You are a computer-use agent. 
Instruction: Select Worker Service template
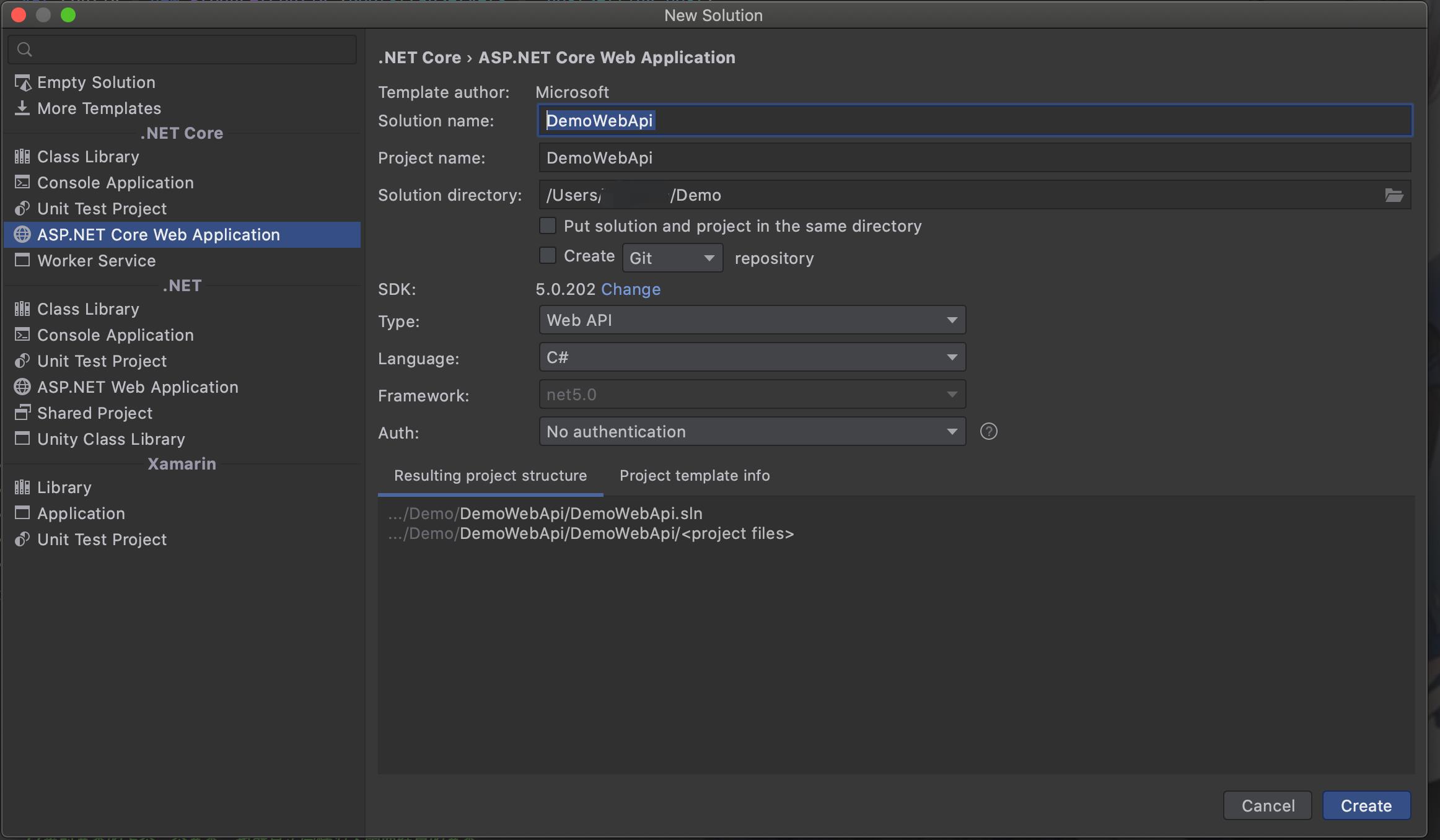[96, 261]
